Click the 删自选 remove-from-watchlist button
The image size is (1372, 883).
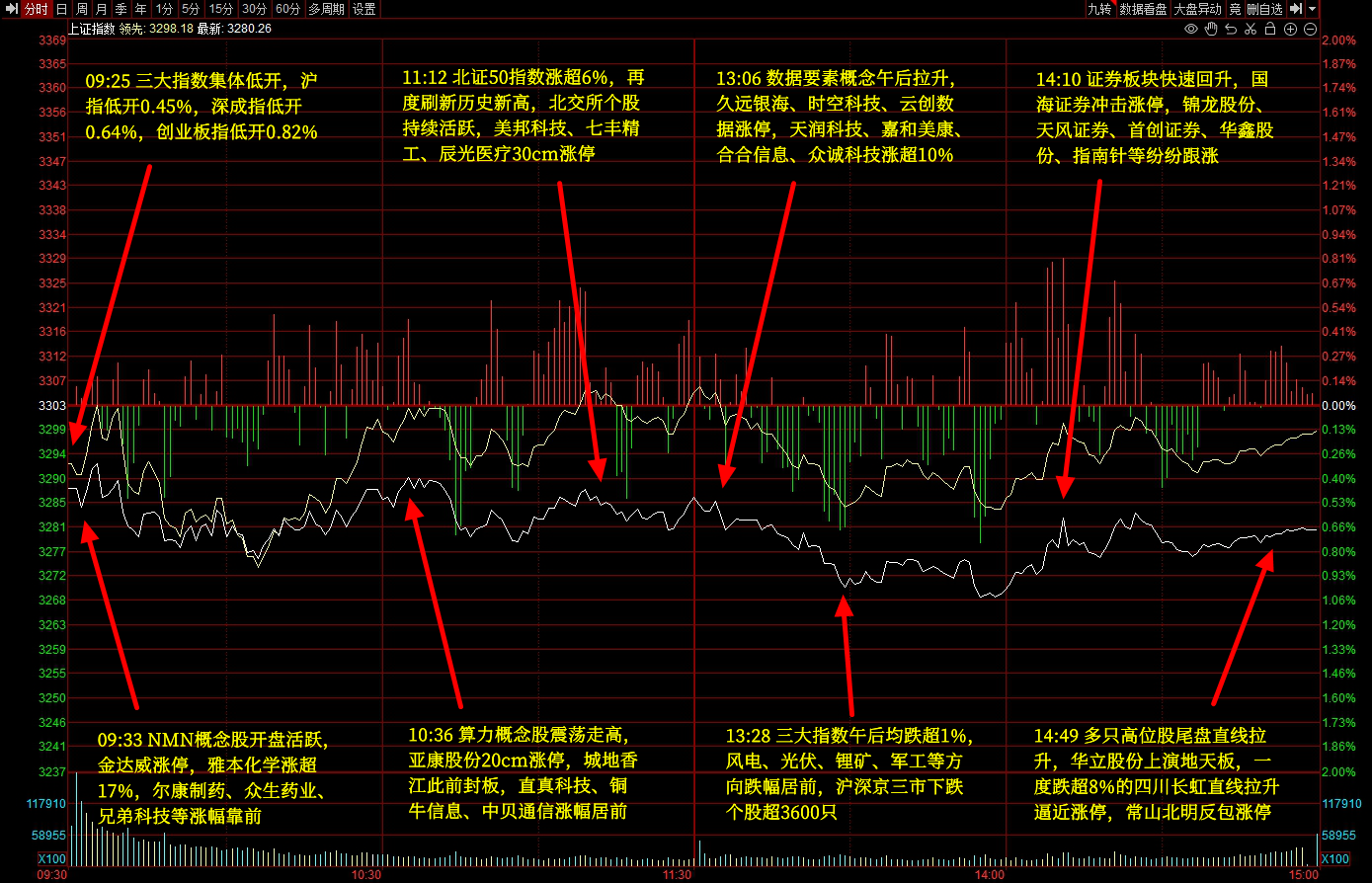click(1264, 9)
